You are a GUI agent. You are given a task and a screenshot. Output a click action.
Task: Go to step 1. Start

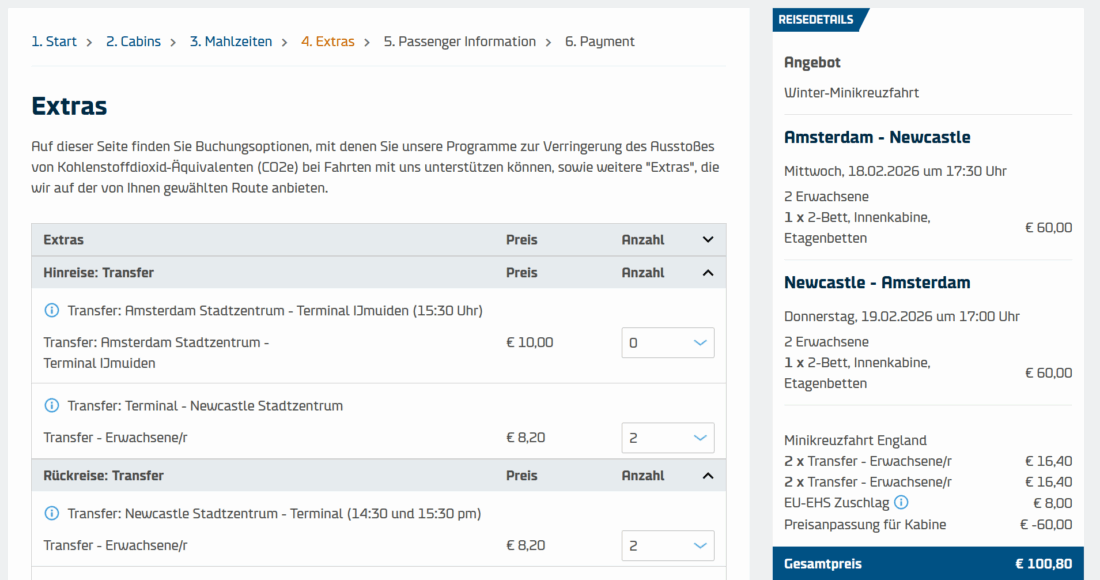tap(54, 42)
